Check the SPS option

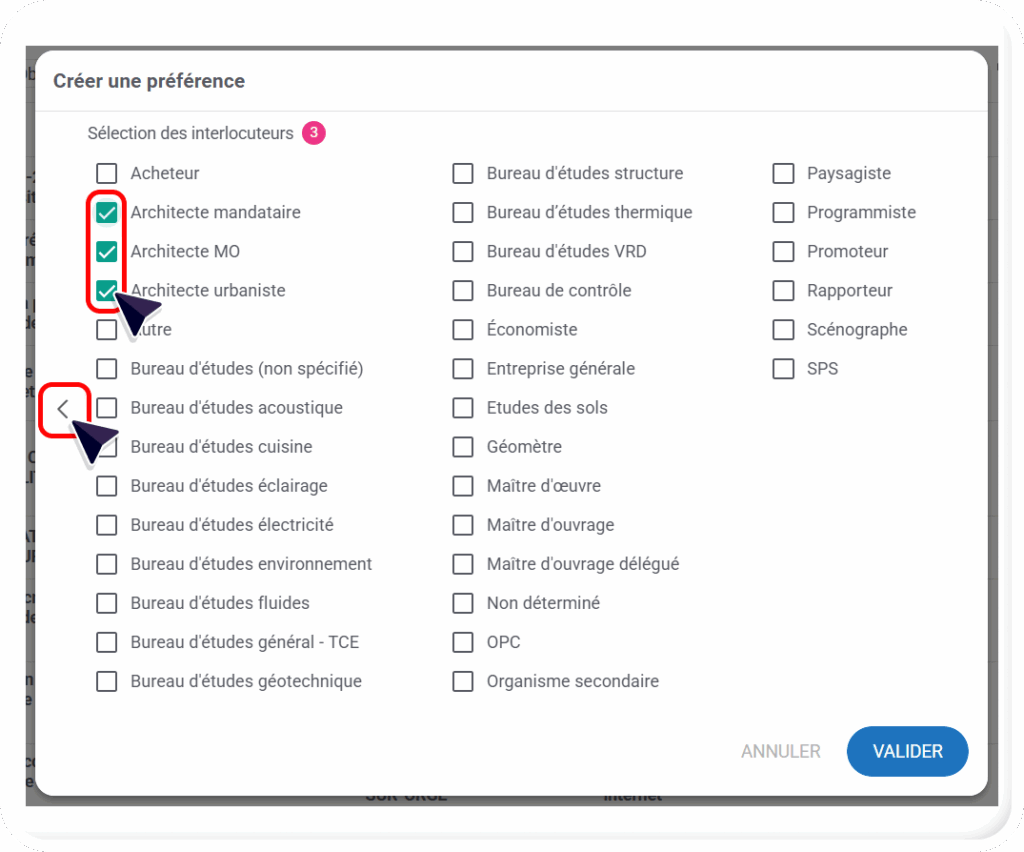click(x=783, y=368)
